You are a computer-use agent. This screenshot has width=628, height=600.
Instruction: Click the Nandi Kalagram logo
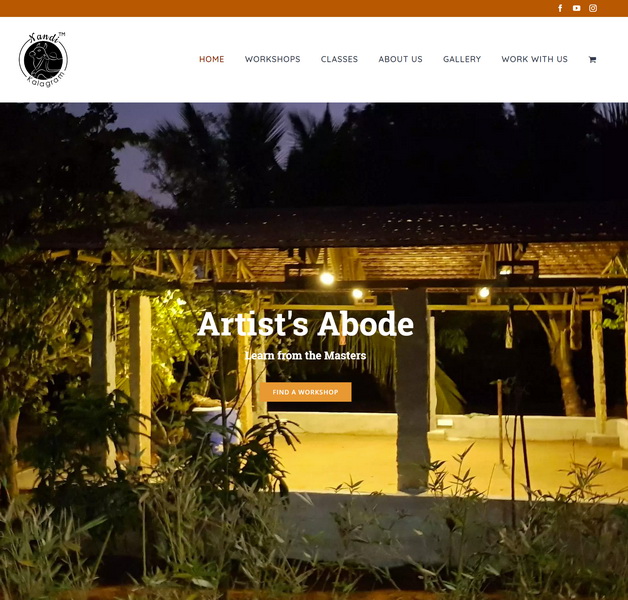[x=43, y=59]
